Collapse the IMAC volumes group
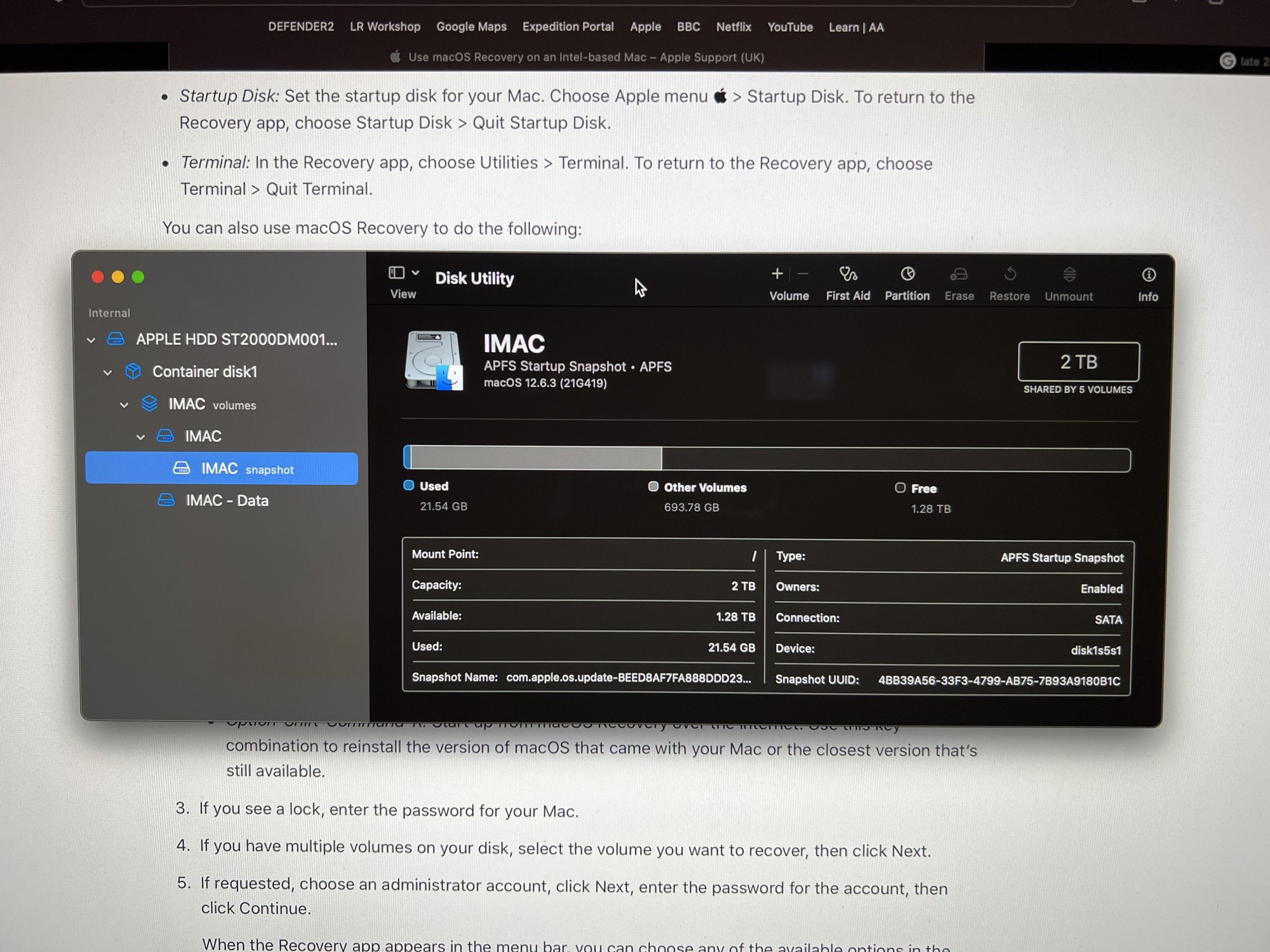 [124, 405]
